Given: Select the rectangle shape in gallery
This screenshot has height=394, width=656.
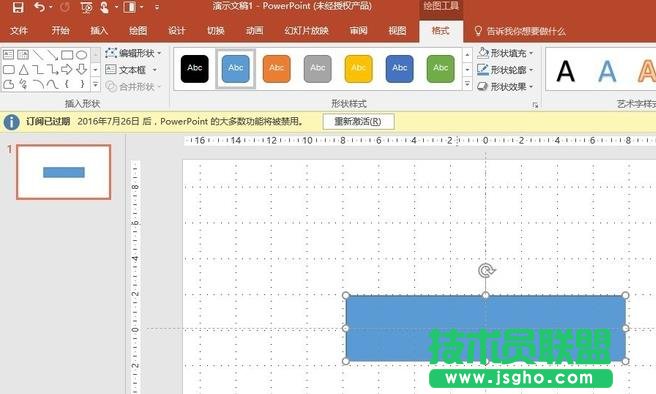Looking at the screenshot, I should click(x=67, y=54).
